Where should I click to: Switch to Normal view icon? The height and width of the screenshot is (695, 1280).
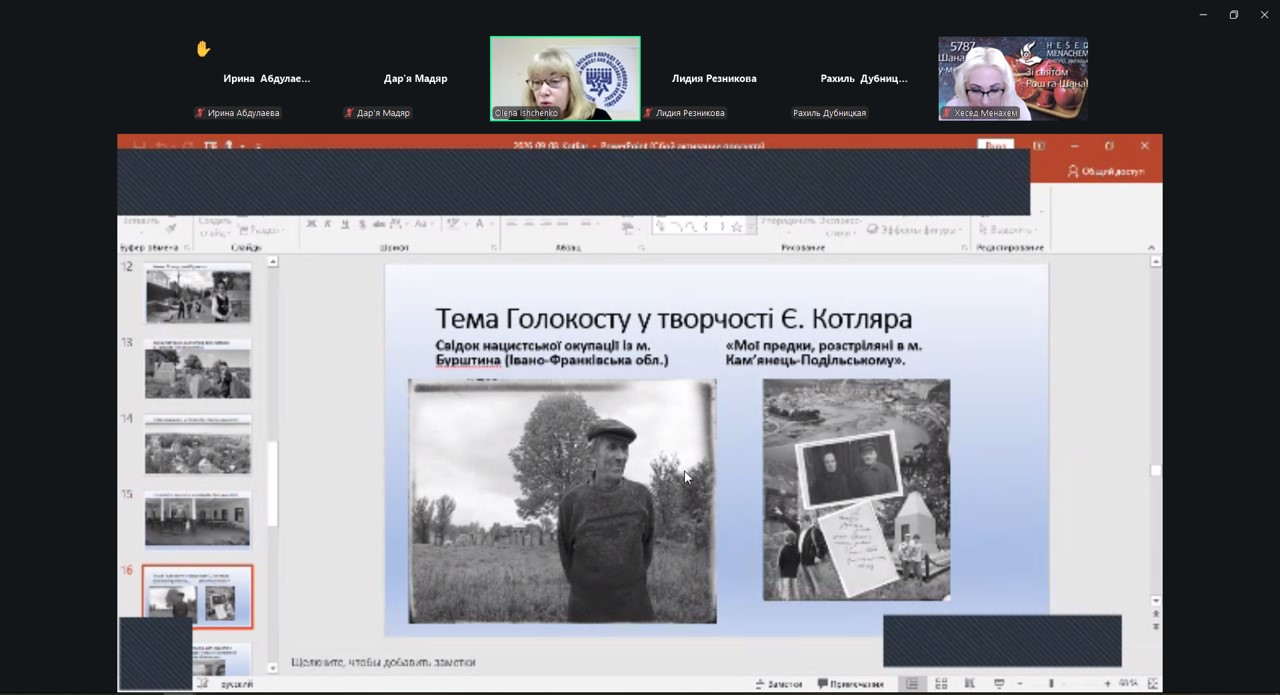pos(912,684)
